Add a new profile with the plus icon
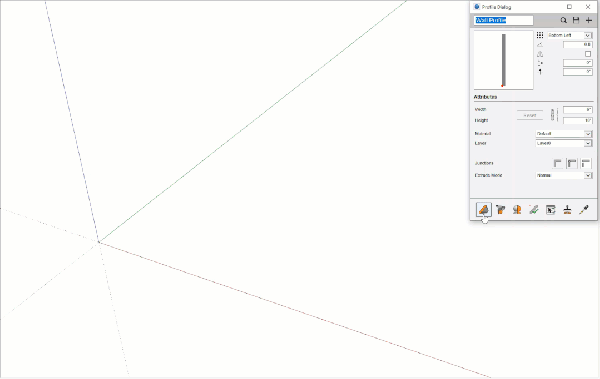This screenshot has width=600, height=379. [589, 20]
